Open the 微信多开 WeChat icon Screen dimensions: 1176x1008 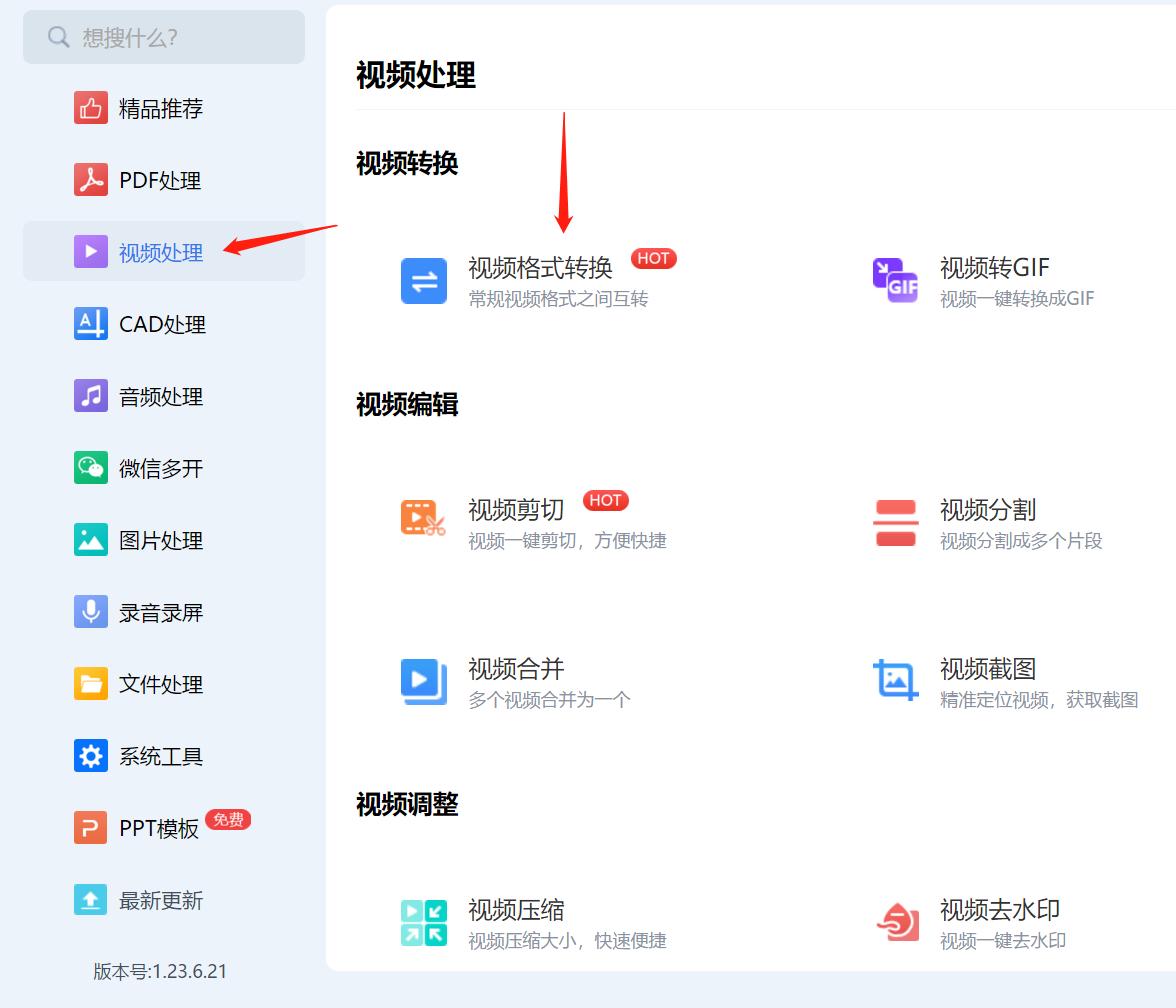[x=90, y=467]
